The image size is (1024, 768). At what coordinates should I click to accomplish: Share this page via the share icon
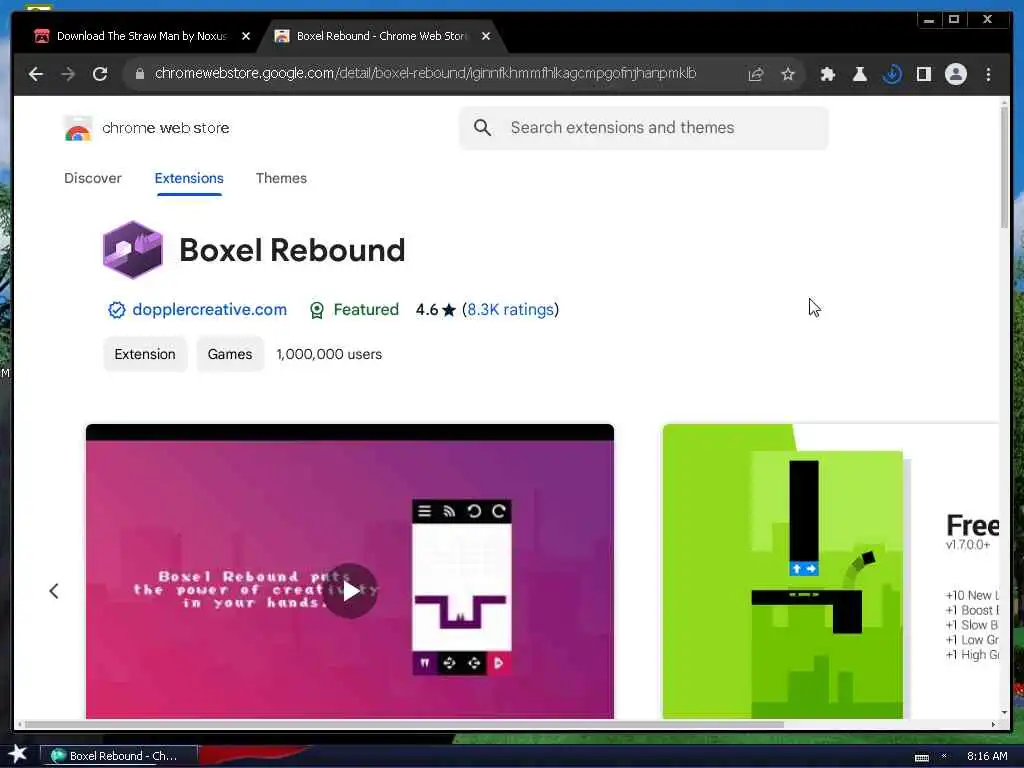coord(756,74)
